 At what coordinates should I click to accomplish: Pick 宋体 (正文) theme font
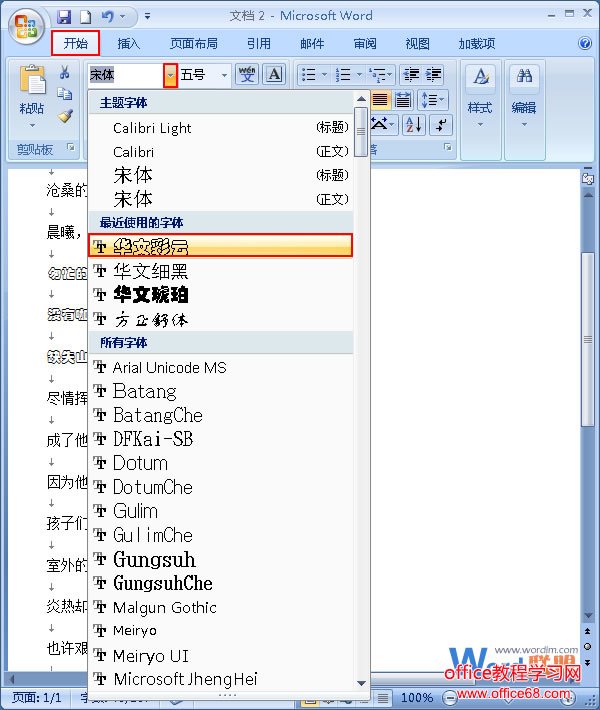[x=221, y=199]
